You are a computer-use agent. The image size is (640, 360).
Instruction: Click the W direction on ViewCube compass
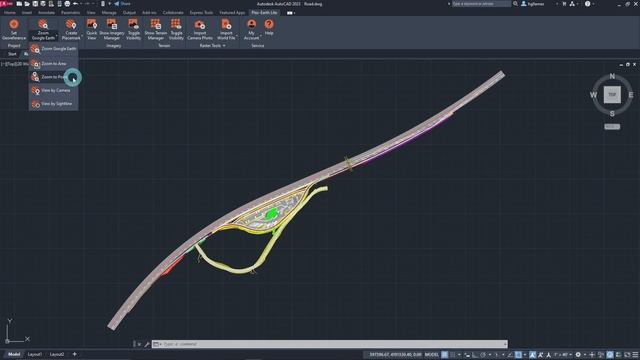[x=593, y=95]
